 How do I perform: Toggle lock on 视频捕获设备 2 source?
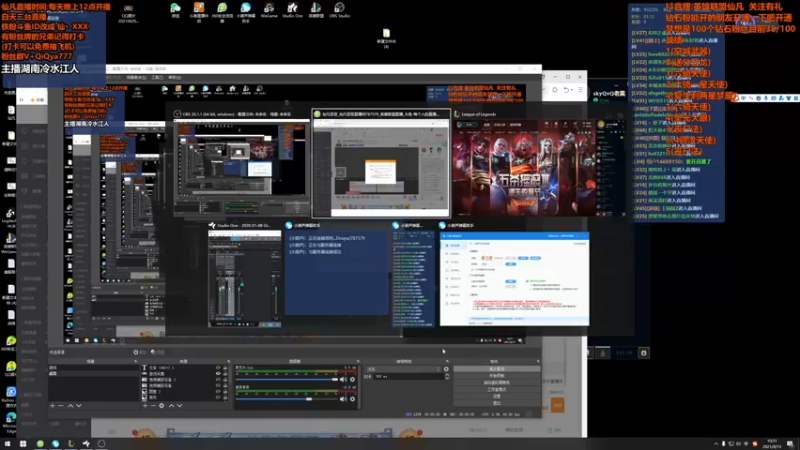click(225, 380)
